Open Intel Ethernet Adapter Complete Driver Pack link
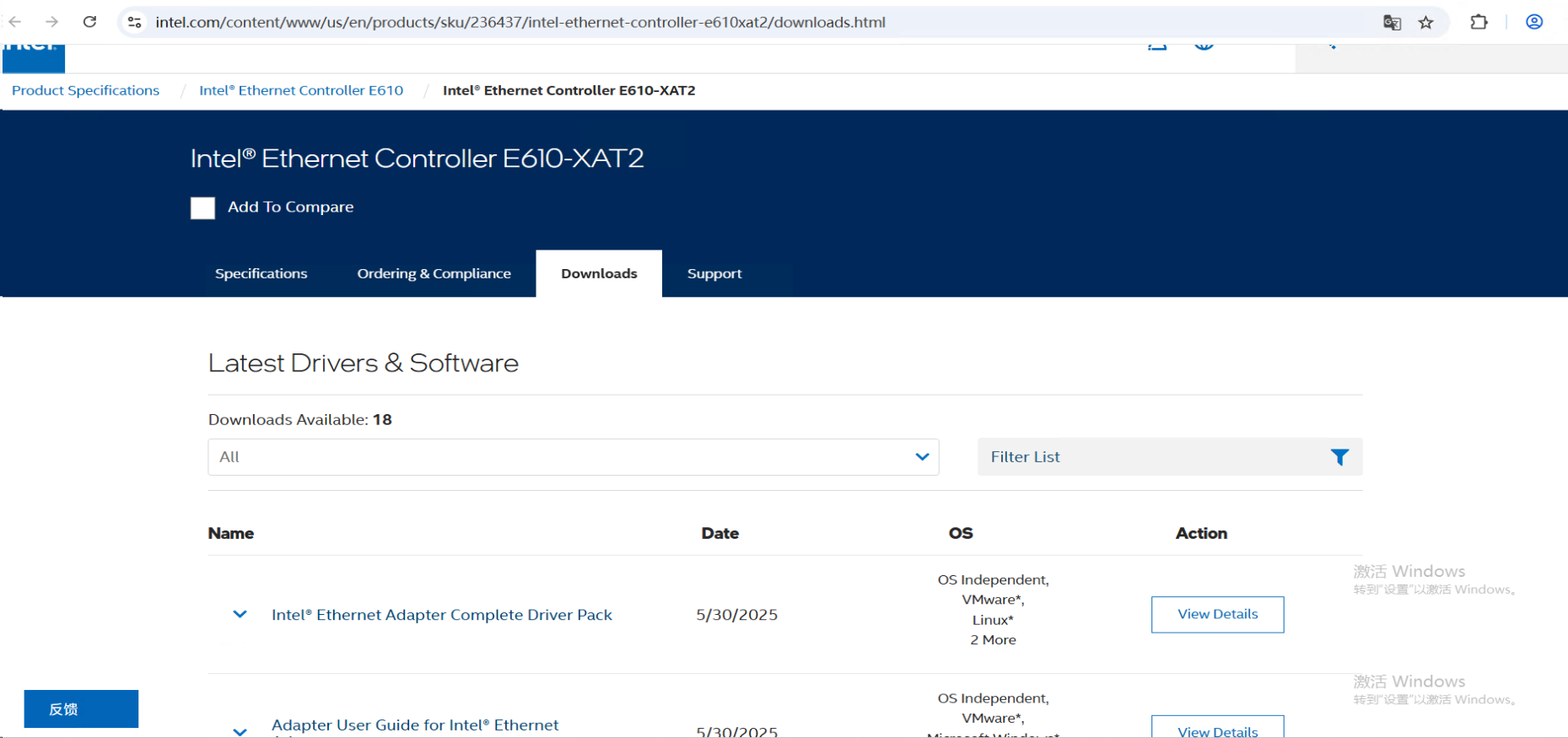 tap(442, 615)
